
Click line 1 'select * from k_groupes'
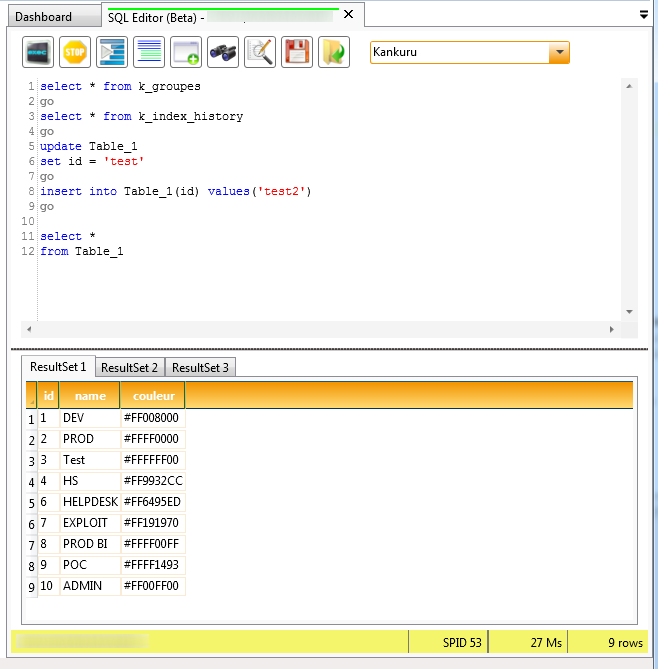tap(120, 86)
